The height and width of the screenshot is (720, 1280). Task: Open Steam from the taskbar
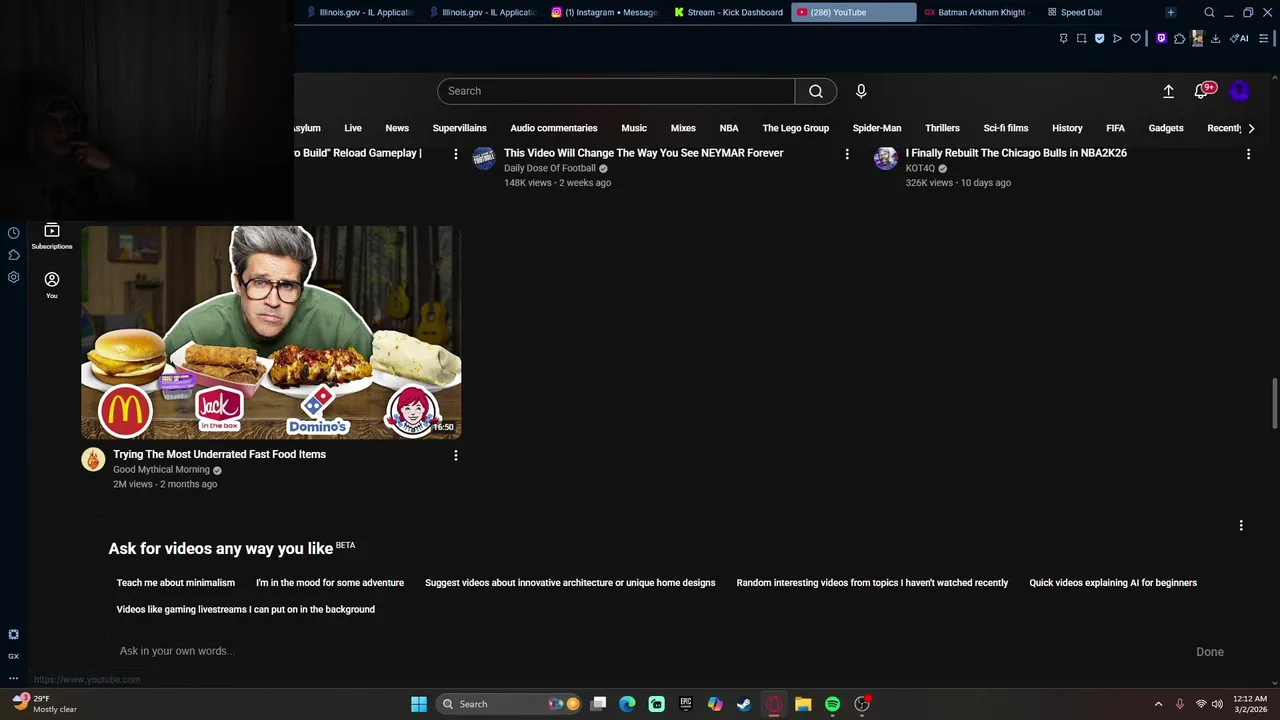(744, 704)
